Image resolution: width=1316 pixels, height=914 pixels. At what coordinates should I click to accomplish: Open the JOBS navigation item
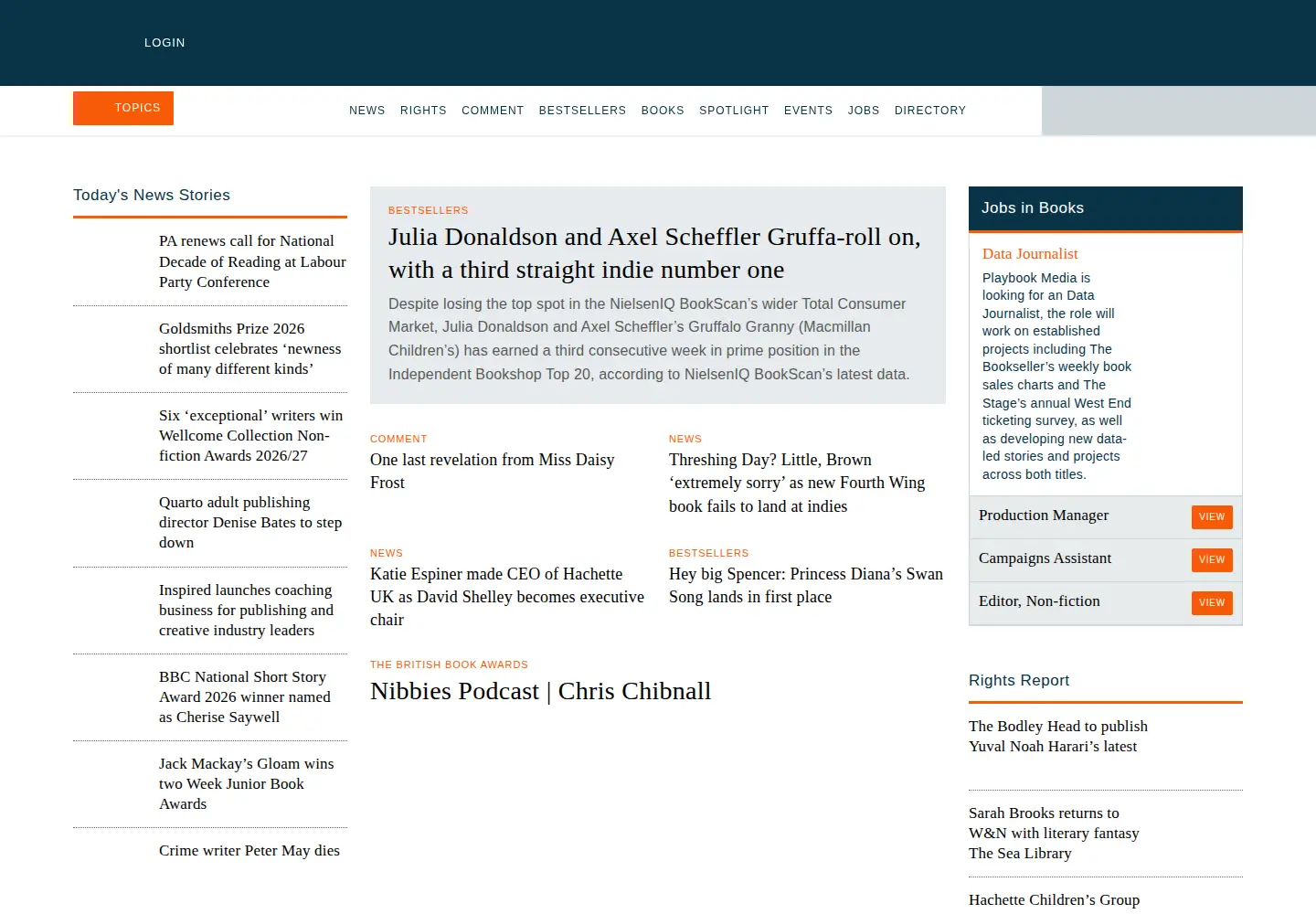[864, 111]
